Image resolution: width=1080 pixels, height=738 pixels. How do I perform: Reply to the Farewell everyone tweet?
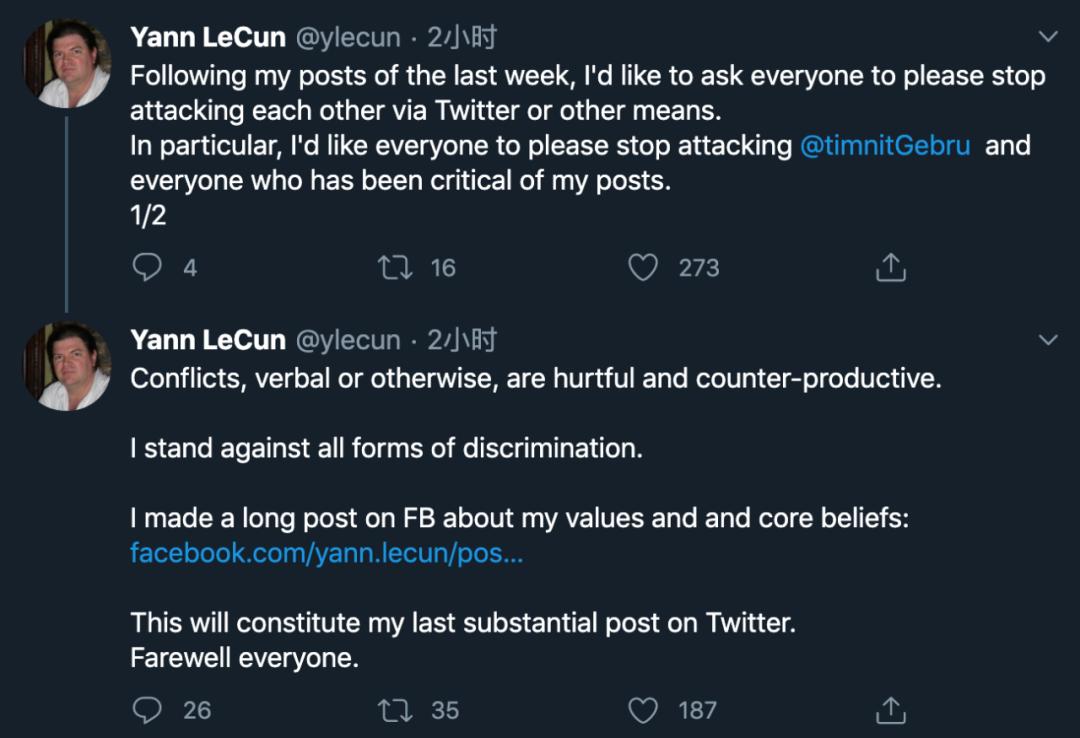coord(148,710)
